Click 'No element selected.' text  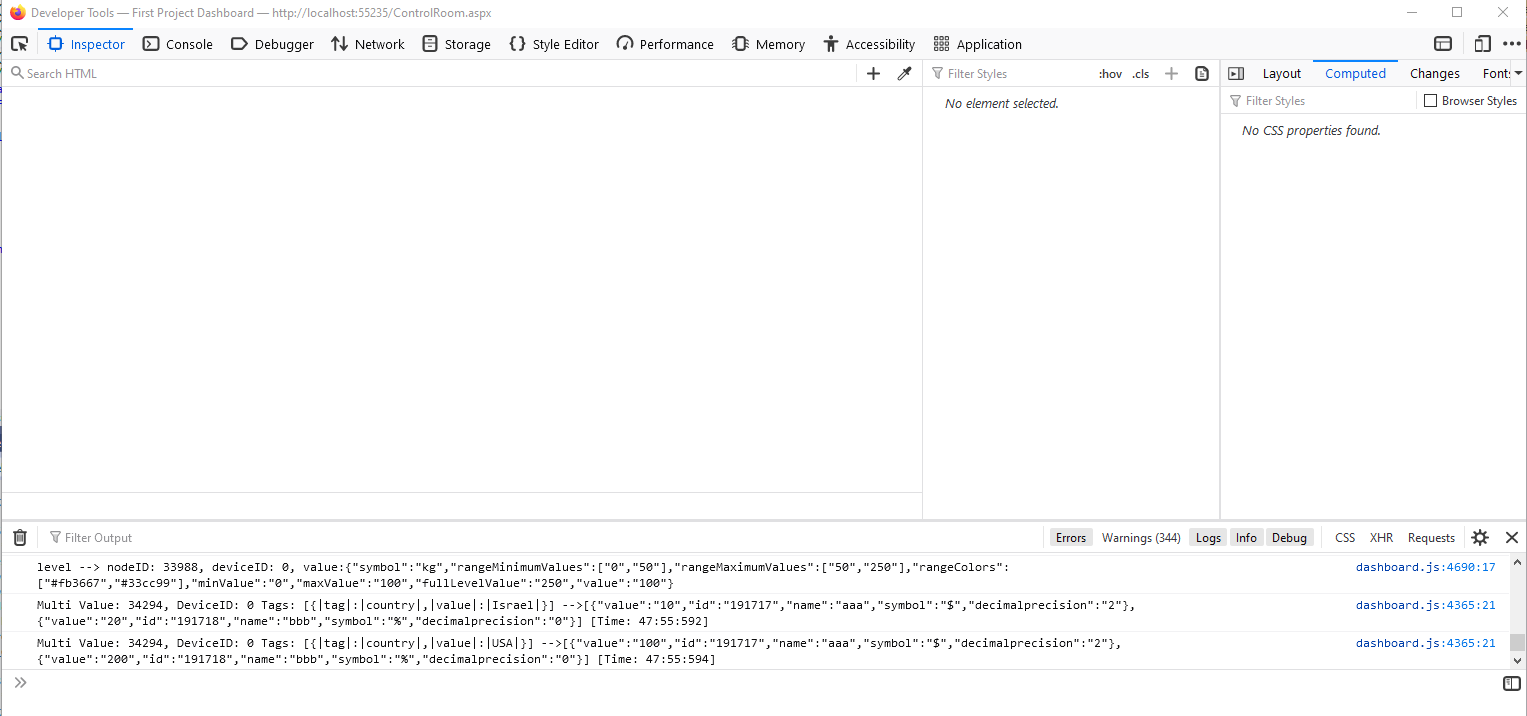click(1001, 103)
